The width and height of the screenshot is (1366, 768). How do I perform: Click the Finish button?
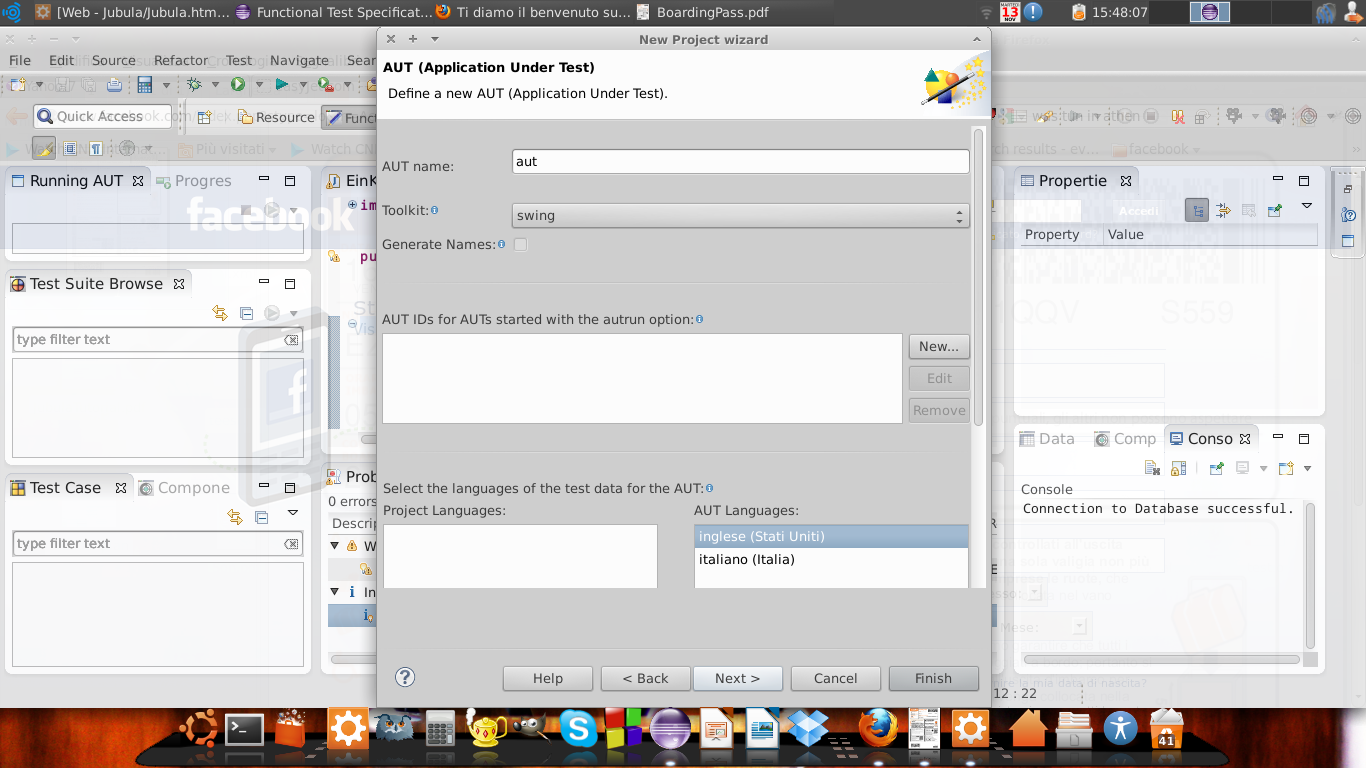933,678
